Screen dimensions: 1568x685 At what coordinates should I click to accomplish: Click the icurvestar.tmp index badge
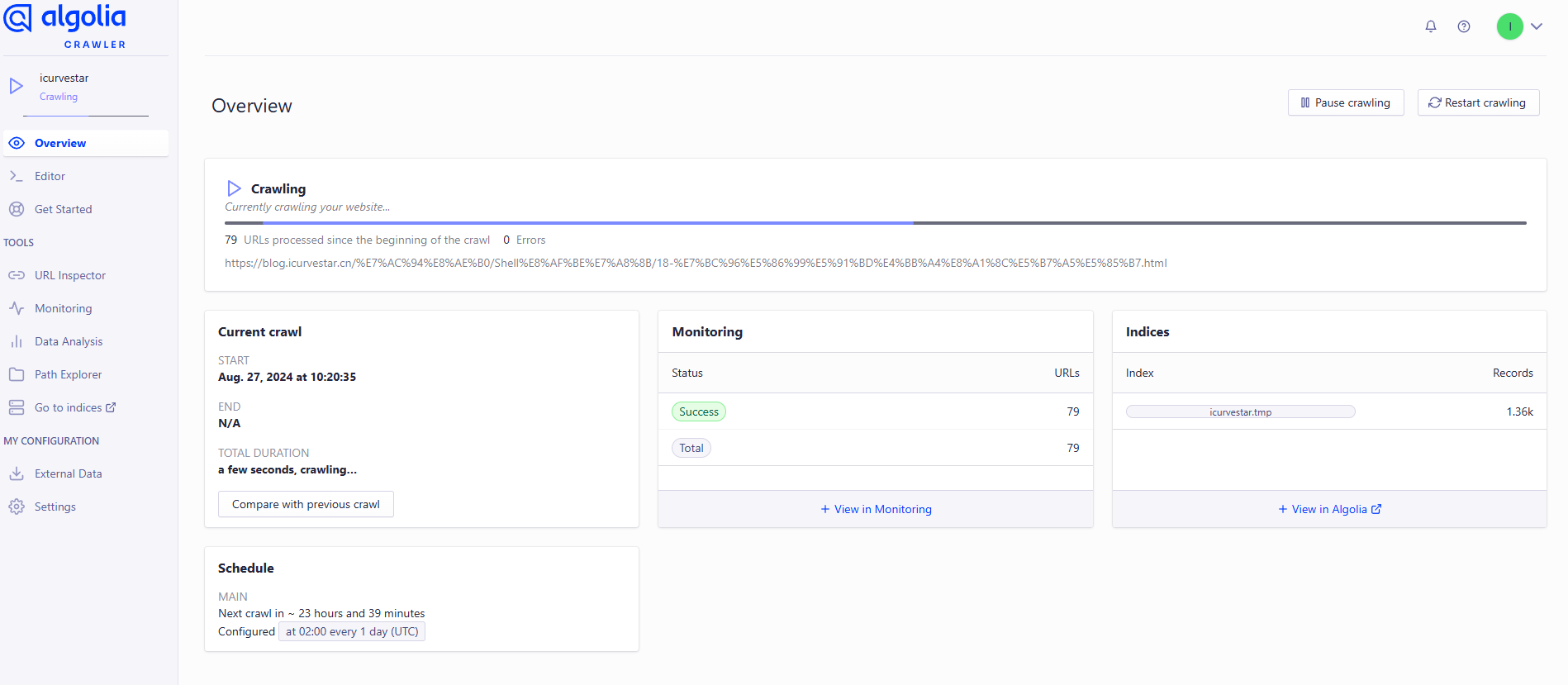coord(1240,411)
